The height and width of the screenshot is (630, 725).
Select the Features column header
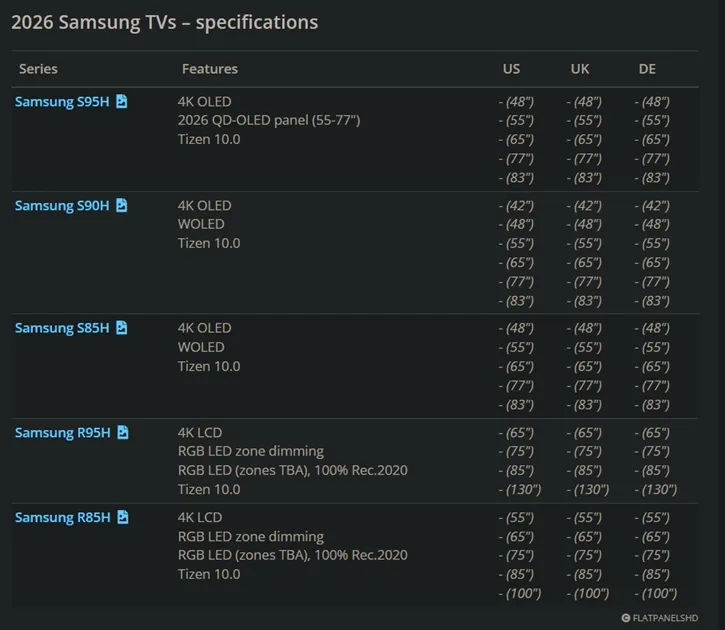pos(210,69)
